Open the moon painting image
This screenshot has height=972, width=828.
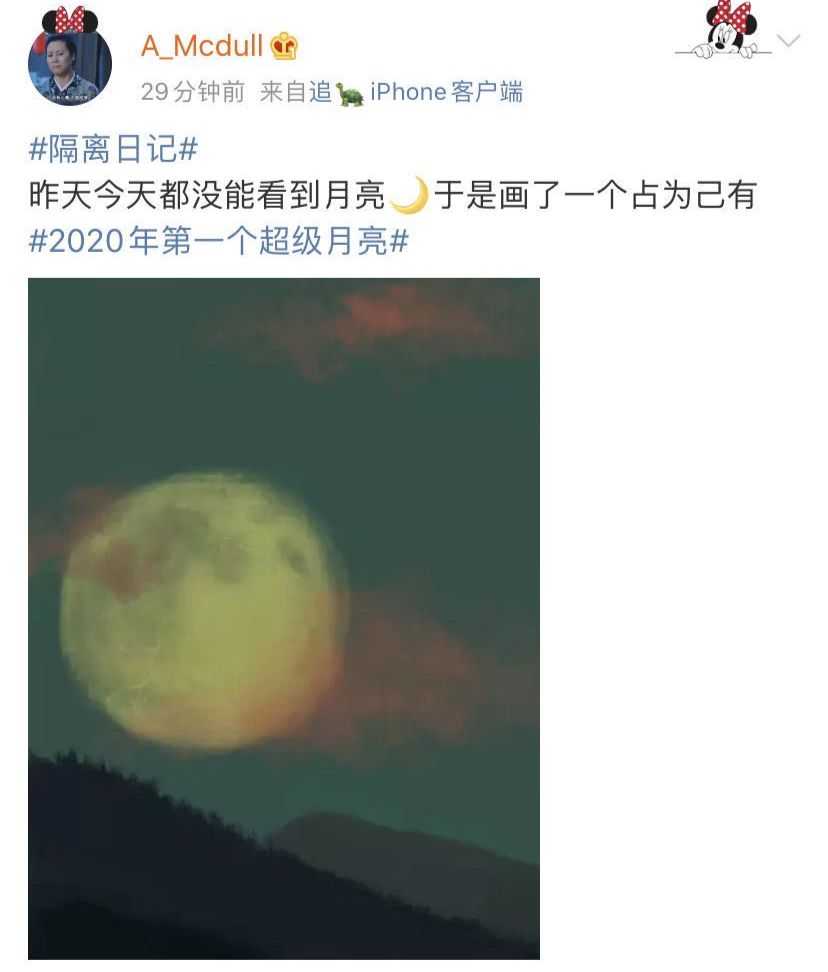click(x=284, y=619)
